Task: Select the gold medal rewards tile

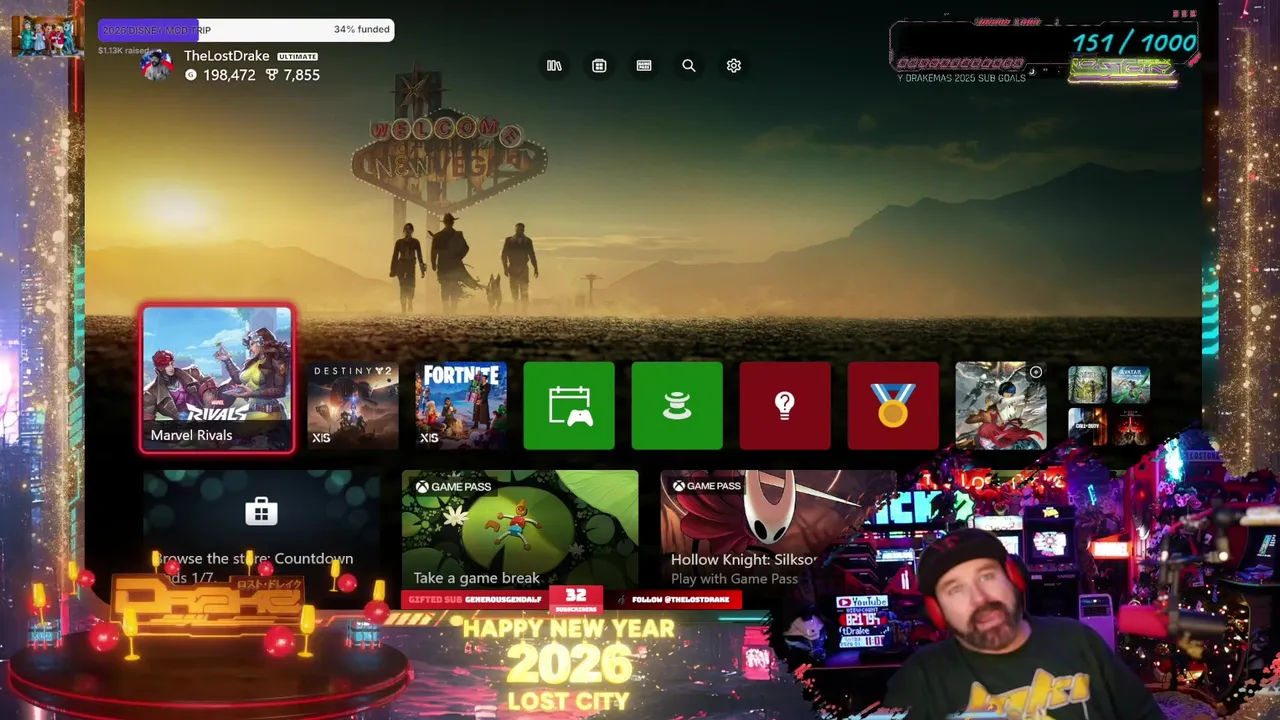Action: tap(893, 406)
